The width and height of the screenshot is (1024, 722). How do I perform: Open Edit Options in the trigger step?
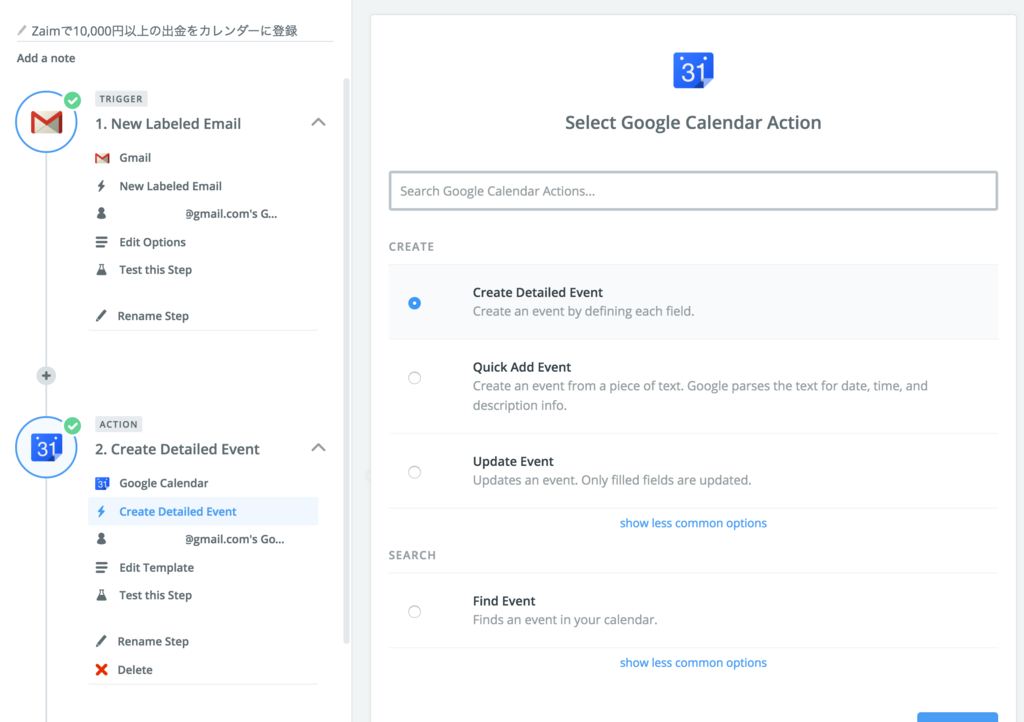(152, 242)
